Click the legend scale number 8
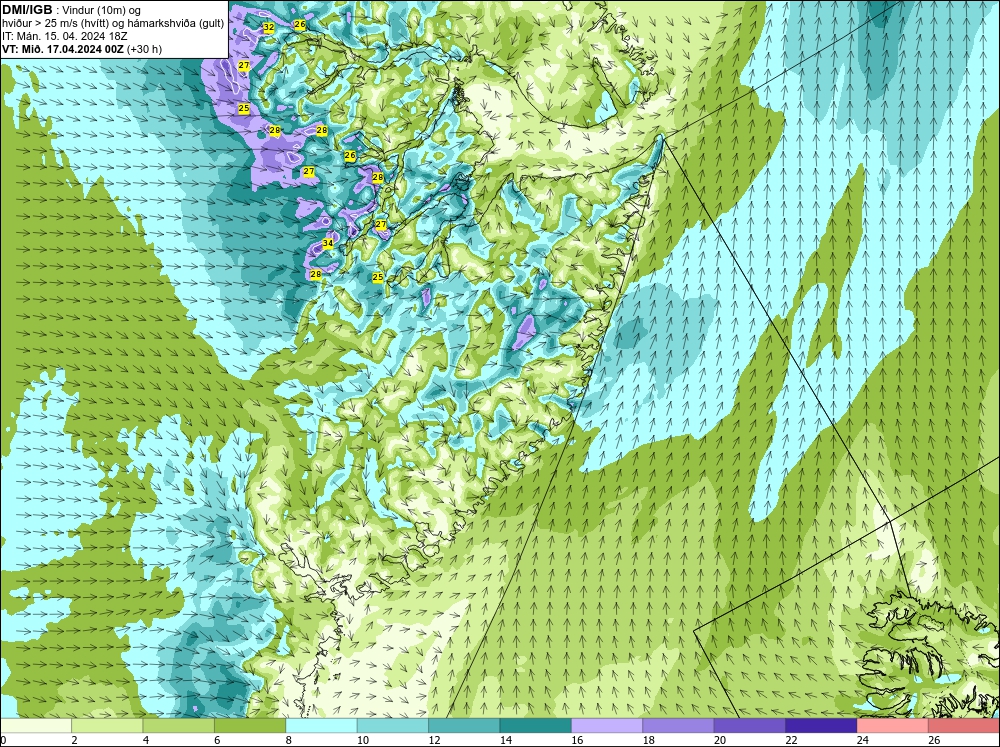Screen dimensions: 1000x747 [289, 740]
